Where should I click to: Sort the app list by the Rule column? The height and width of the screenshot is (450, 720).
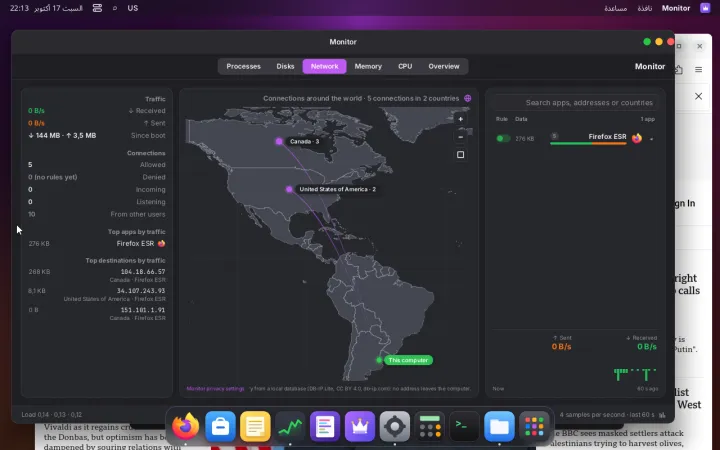501,119
